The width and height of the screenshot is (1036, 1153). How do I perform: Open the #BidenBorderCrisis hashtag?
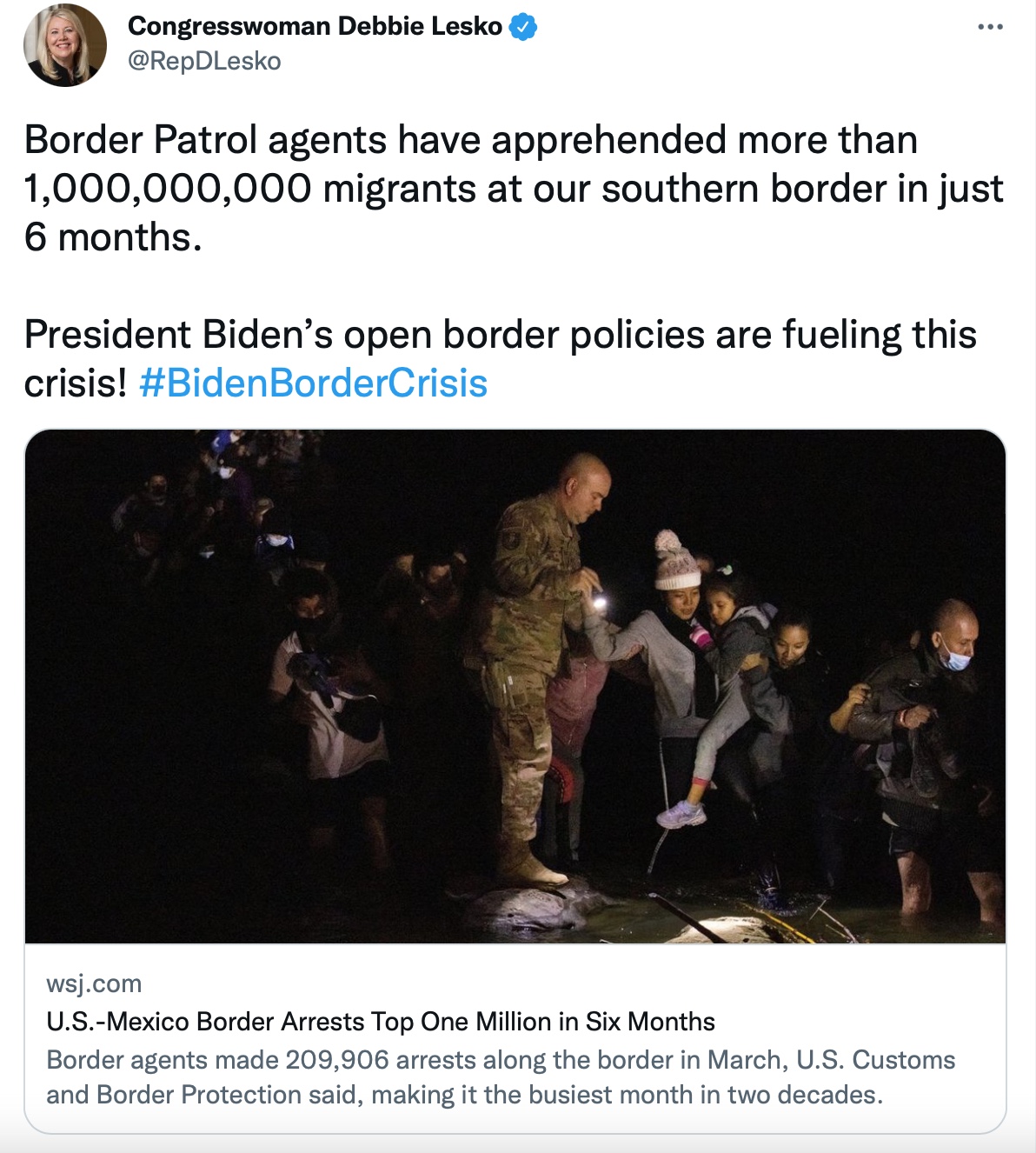pyautogui.click(x=313, y=383)
